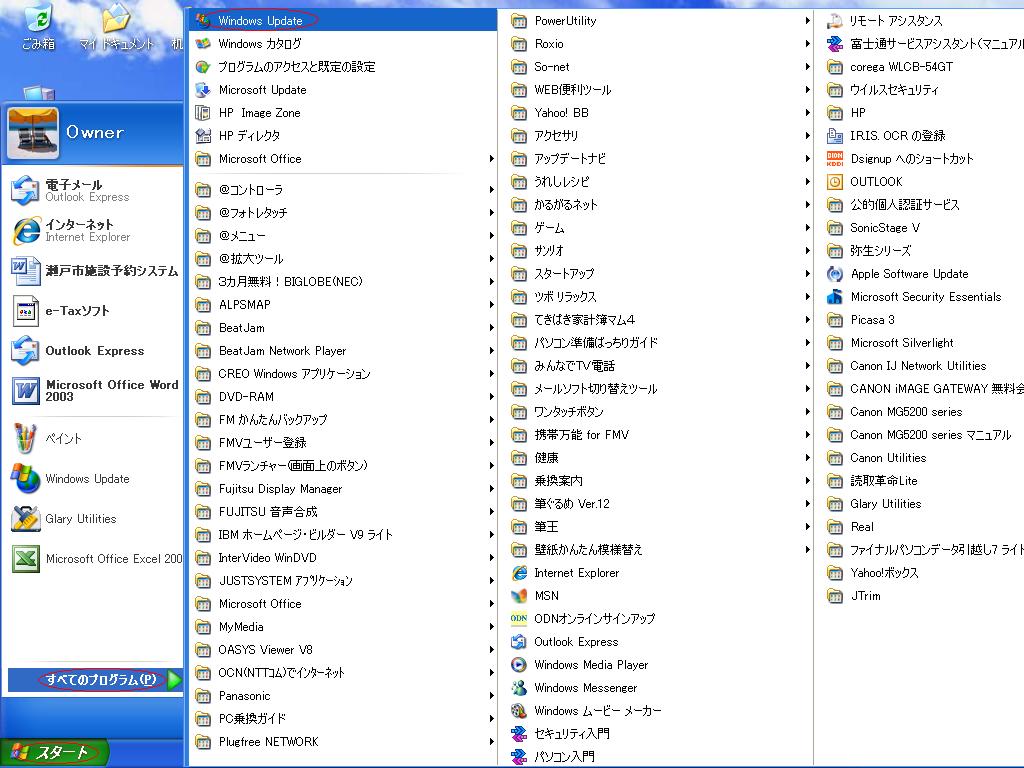Click the スタート (Start) button
The width and height of the screenshot is (1024, 768).
point(54,753)
